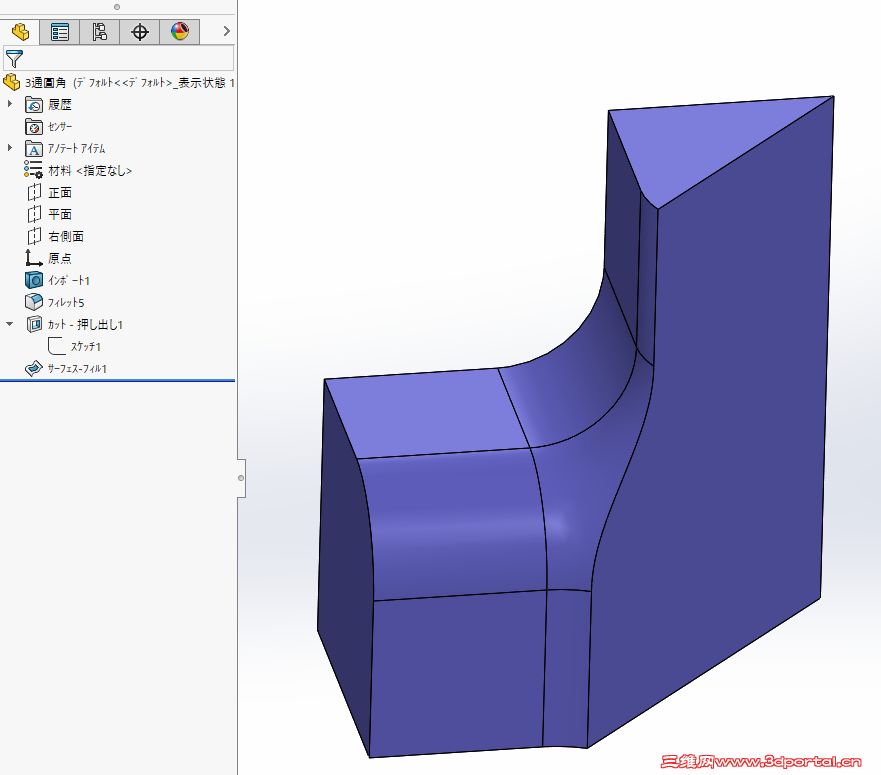881x775 pixels.
Task: Select the 右側面 right plane
Action: click(66, 237)
